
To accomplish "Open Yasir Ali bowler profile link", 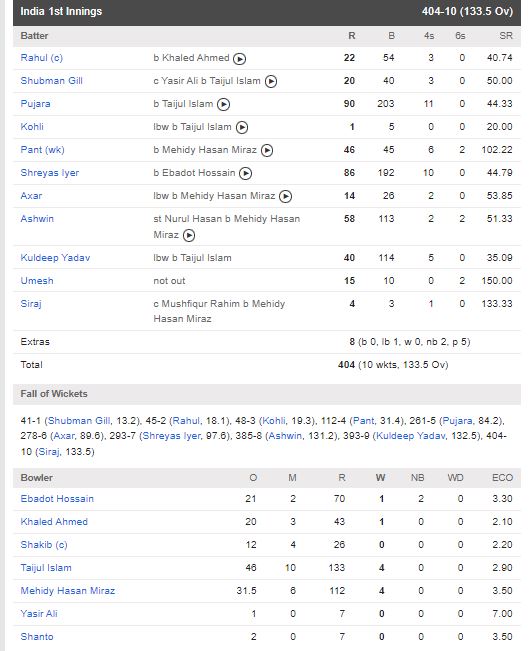I will pos(39,614).
